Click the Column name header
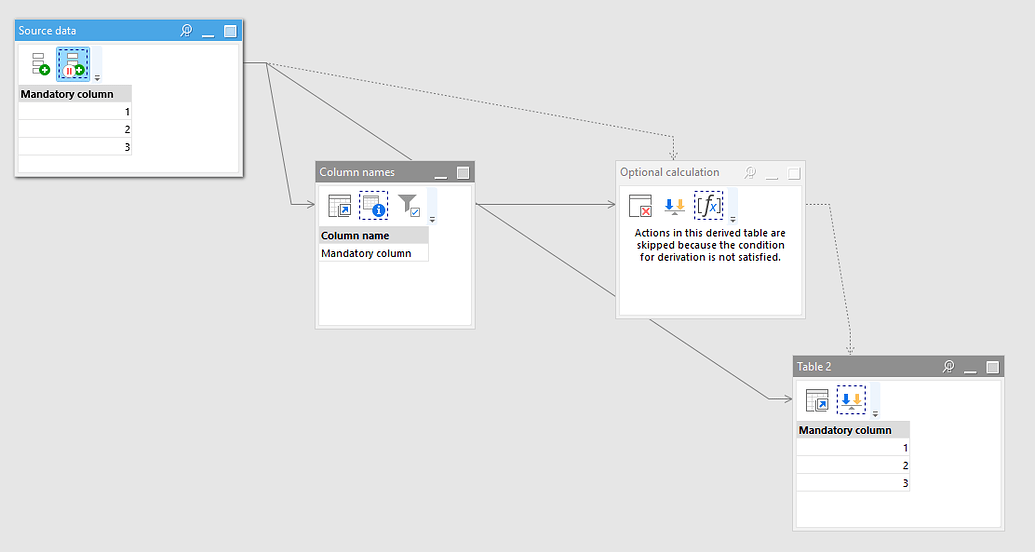The height and width of the screenshot is (552, 1035). click(x=374, y=236)
